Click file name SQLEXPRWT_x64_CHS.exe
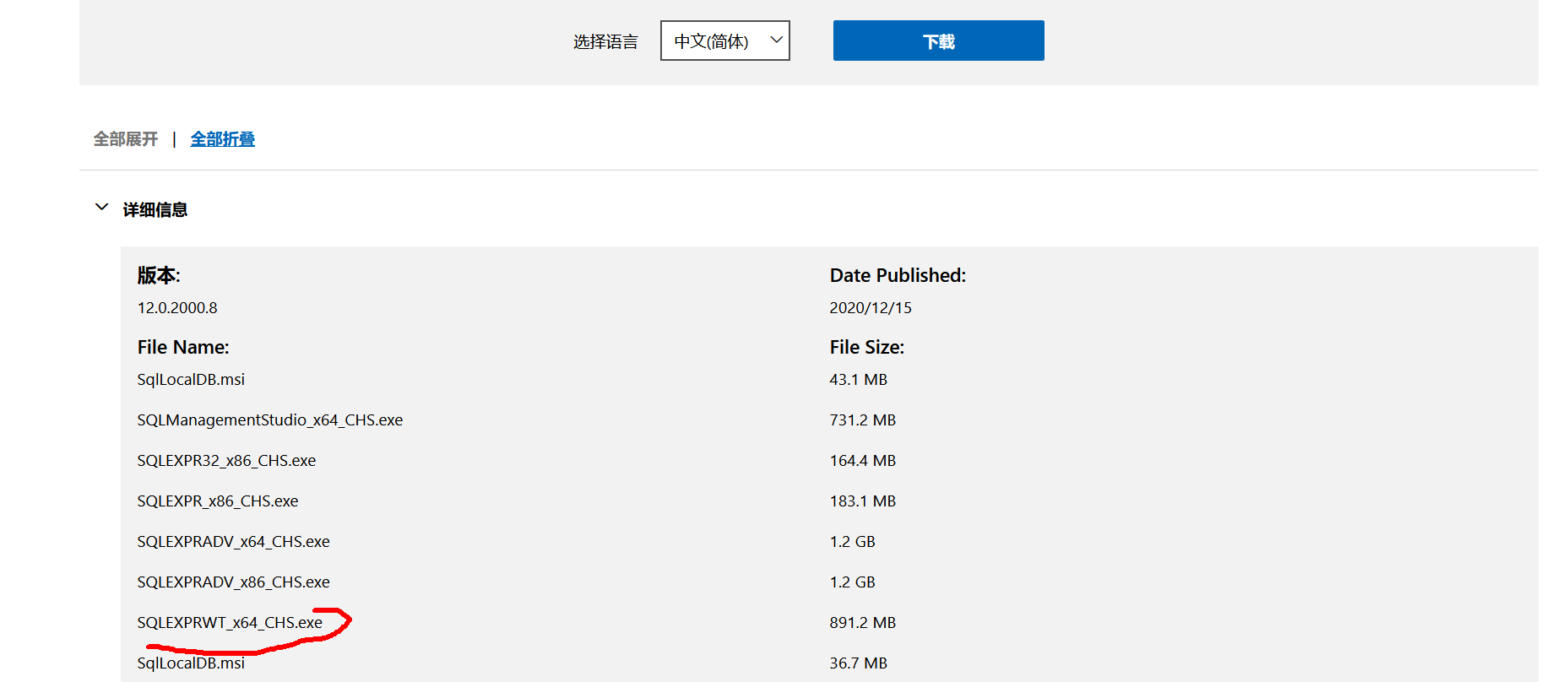 tap(230, 623)
